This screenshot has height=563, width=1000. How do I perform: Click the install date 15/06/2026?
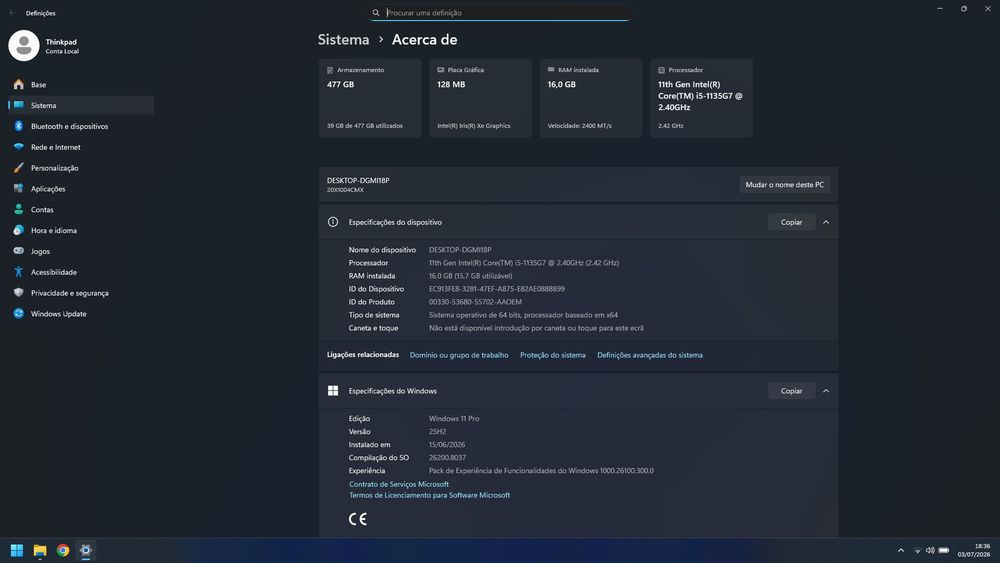(x=447, y=445)
